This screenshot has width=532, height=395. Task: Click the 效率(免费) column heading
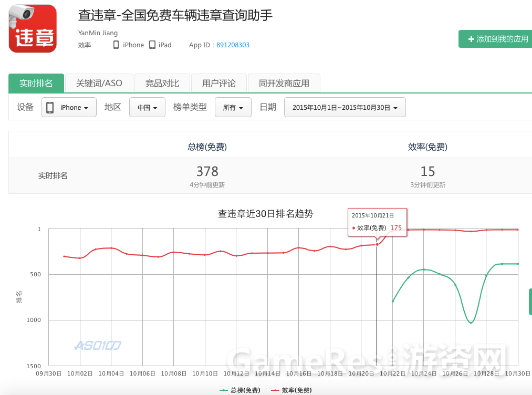428,147
